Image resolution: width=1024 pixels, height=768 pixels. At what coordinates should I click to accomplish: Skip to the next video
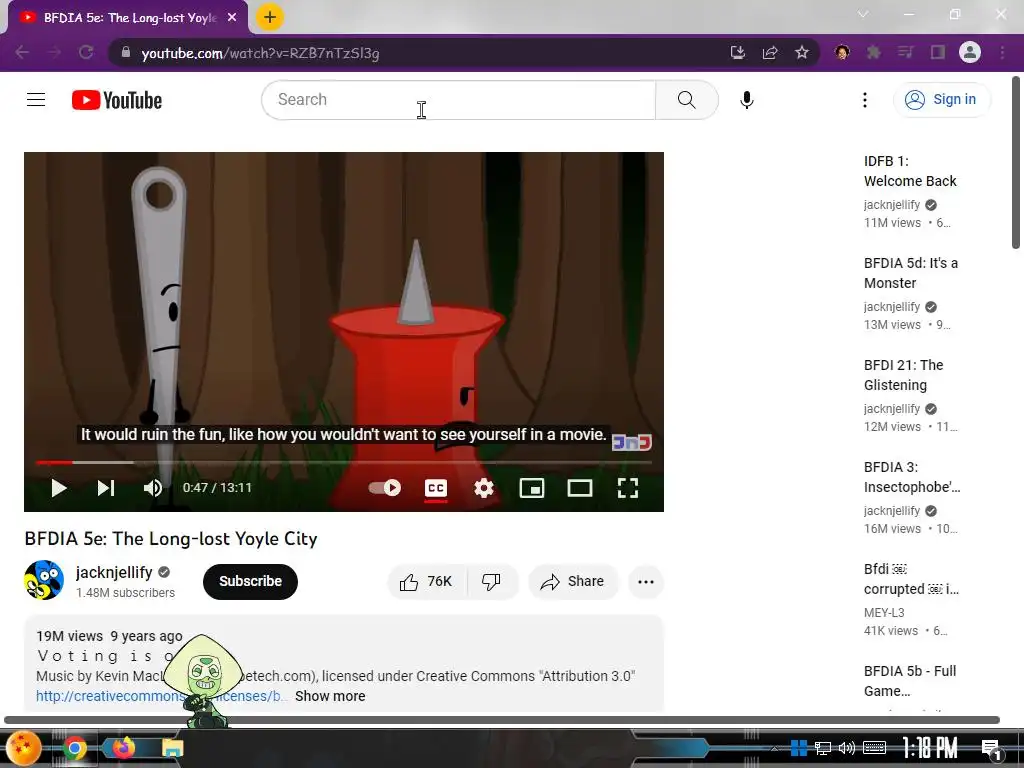click(x=106, y=488)
